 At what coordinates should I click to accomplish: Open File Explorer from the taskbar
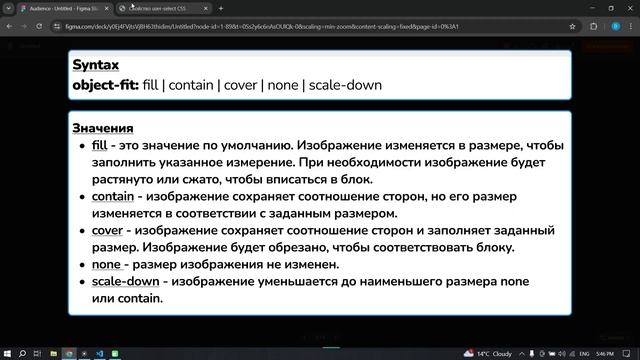[53, 353]
